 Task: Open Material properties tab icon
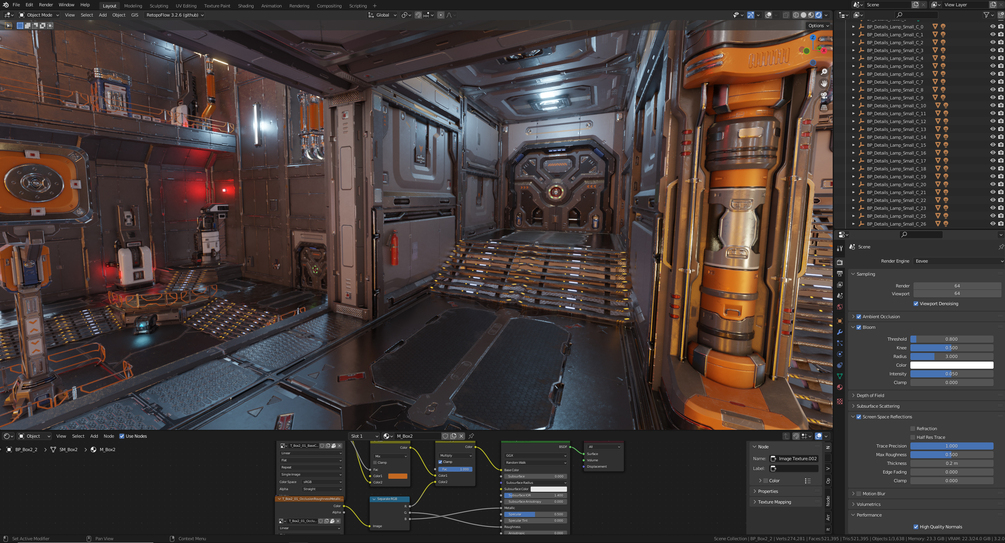pyautogui.click(x=840, y=388)
